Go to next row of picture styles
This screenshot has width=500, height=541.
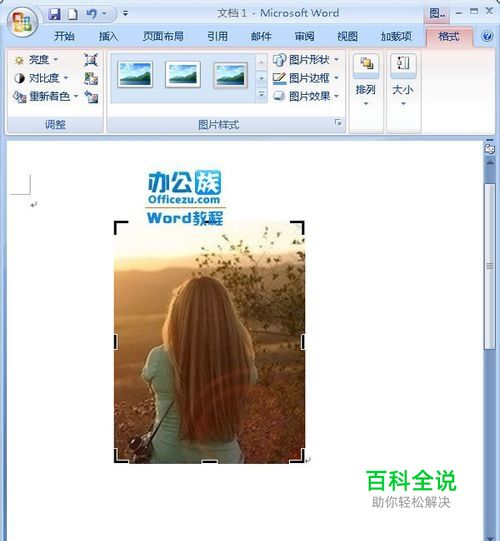coord(262,78)
